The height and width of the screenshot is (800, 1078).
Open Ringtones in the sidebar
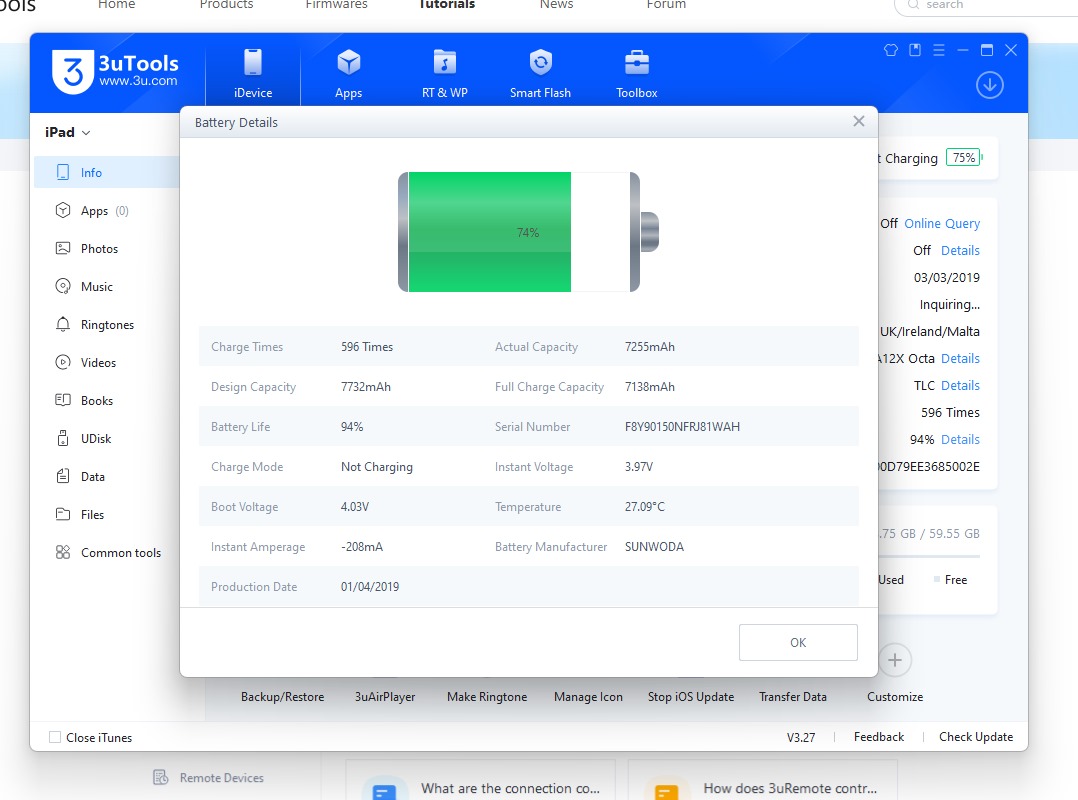(107, 324)
